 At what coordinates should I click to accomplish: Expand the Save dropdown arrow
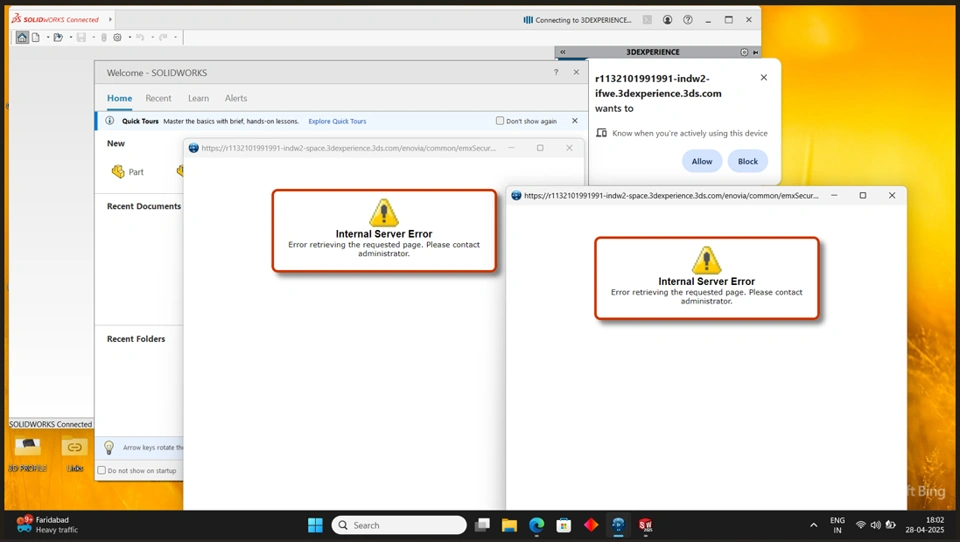pos(93,37)
